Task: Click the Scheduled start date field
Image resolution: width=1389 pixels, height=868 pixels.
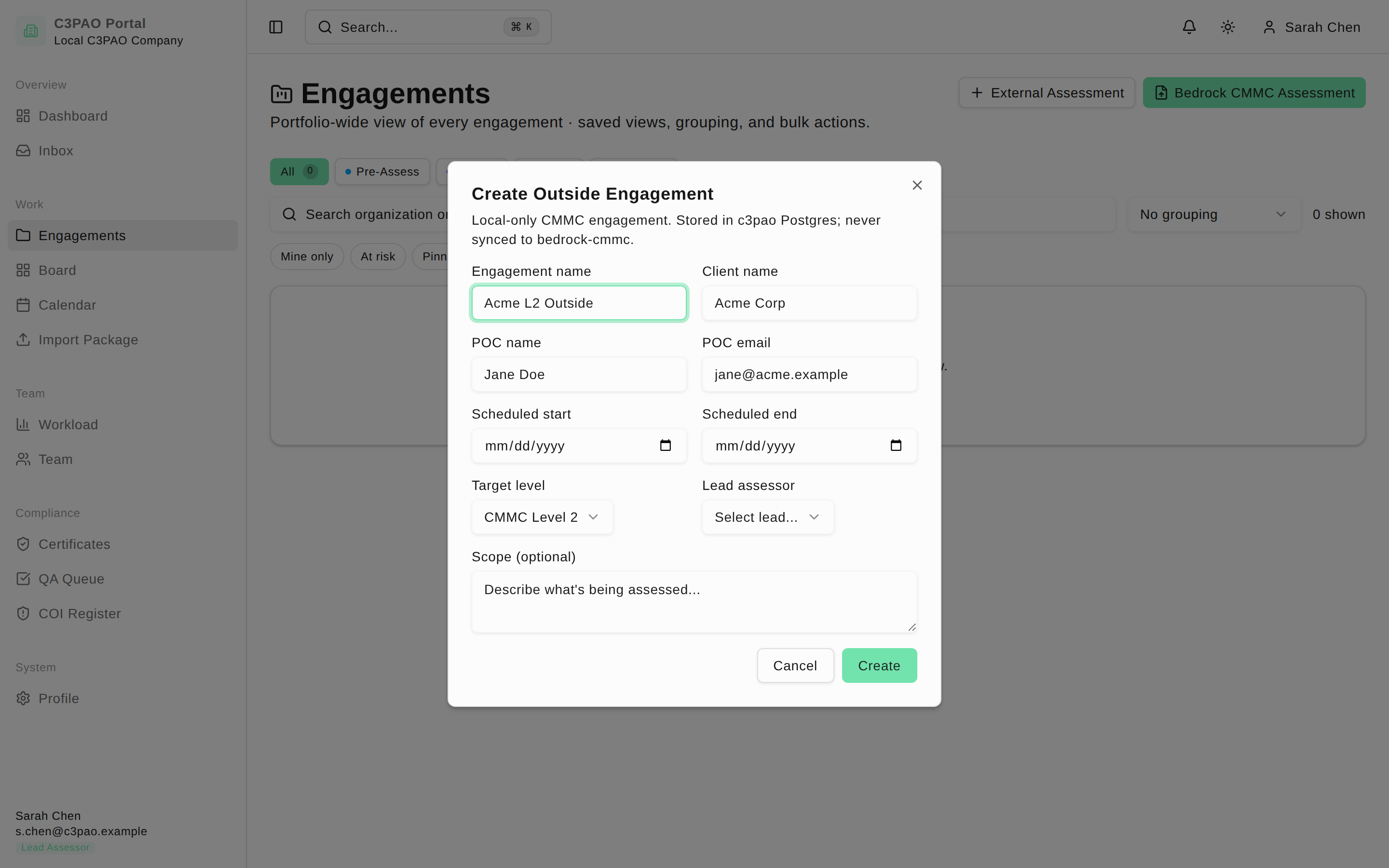Action: click(579, 446)
